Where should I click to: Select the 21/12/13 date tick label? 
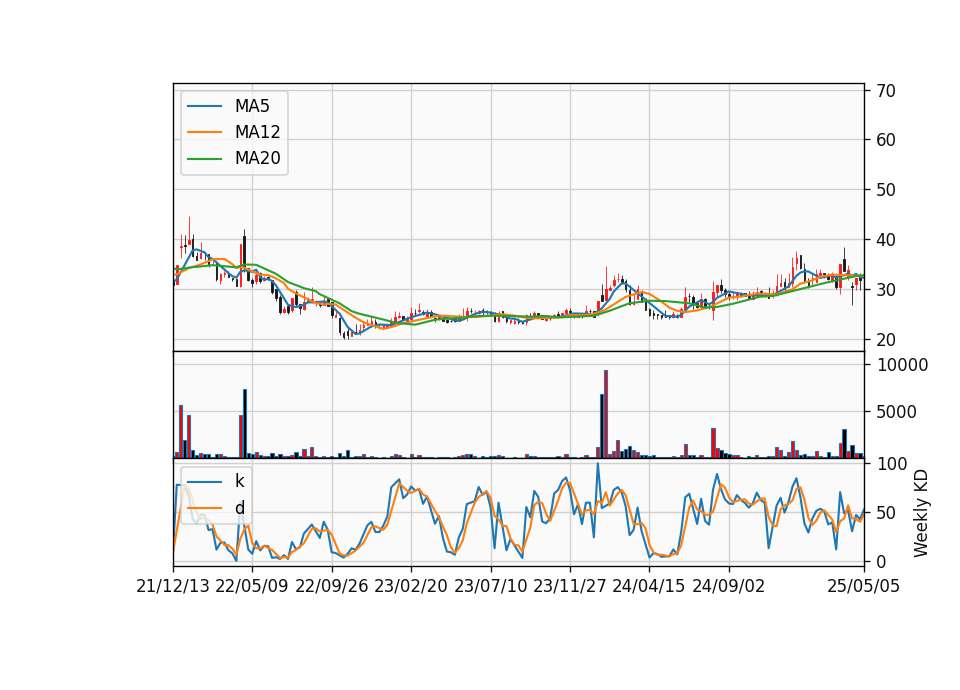[x=173, y=586]
